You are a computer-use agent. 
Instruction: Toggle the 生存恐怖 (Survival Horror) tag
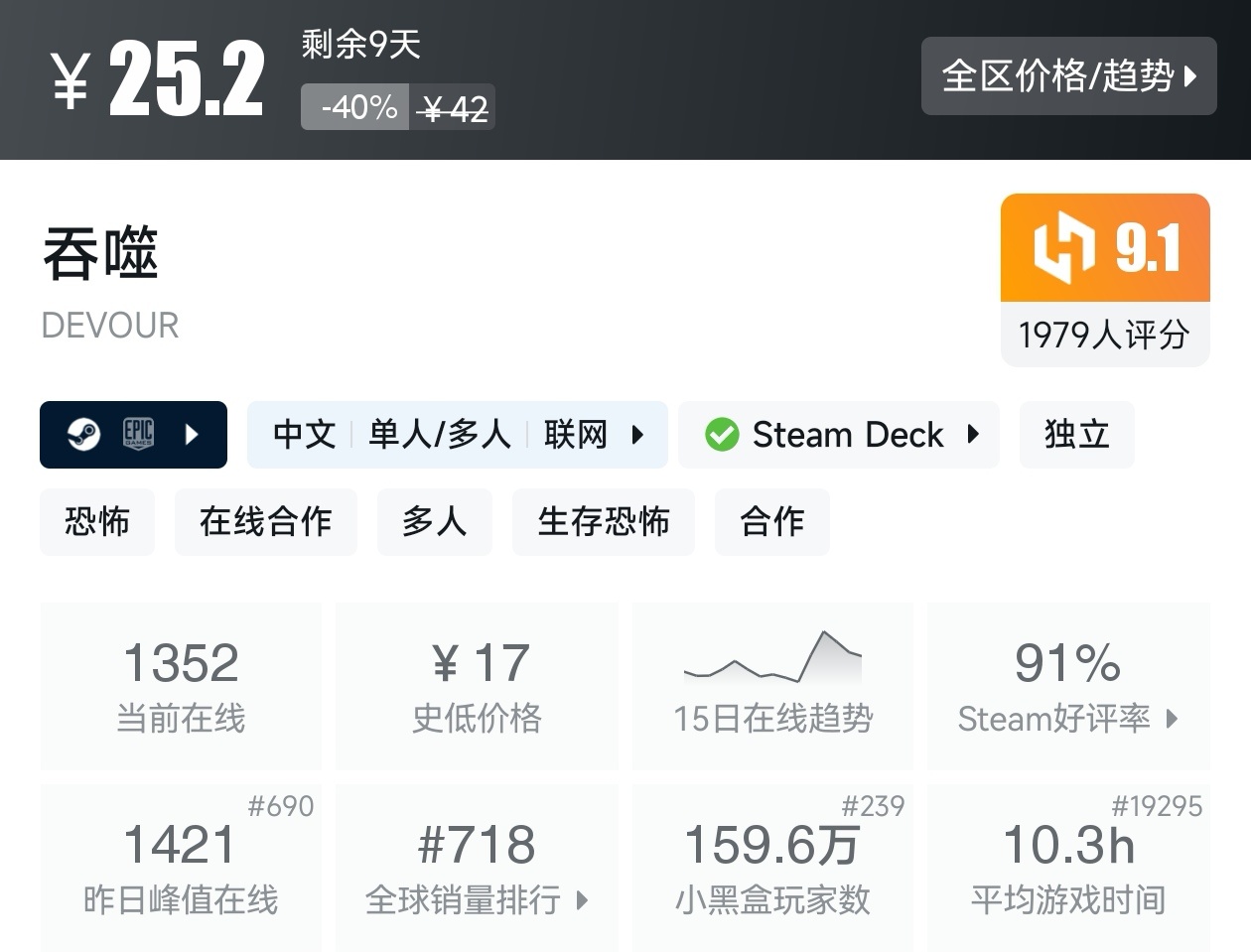[x=603, y=521]
